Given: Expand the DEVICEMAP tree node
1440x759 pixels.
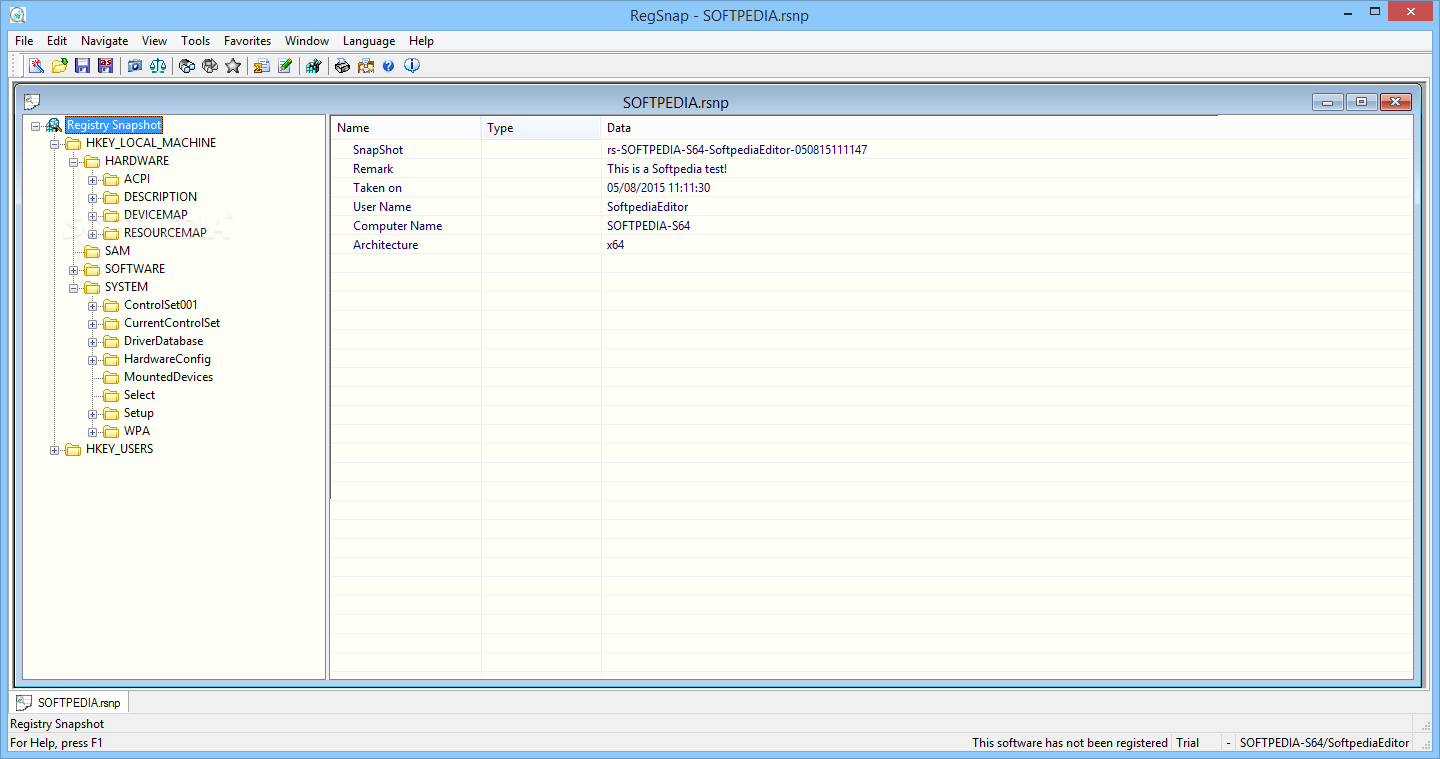Looking at the screenshot, I should [x=93, y=216].
